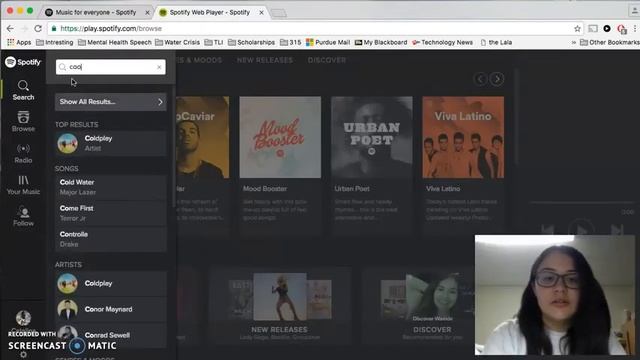
Task: Reload the page
Action: [38, 29]
